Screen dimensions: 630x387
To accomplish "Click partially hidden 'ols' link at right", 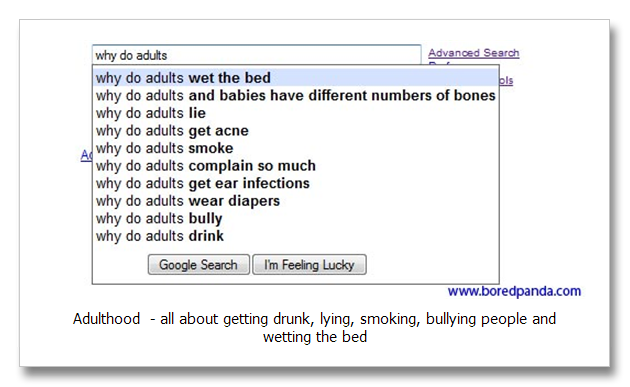I will pos(506,80).
